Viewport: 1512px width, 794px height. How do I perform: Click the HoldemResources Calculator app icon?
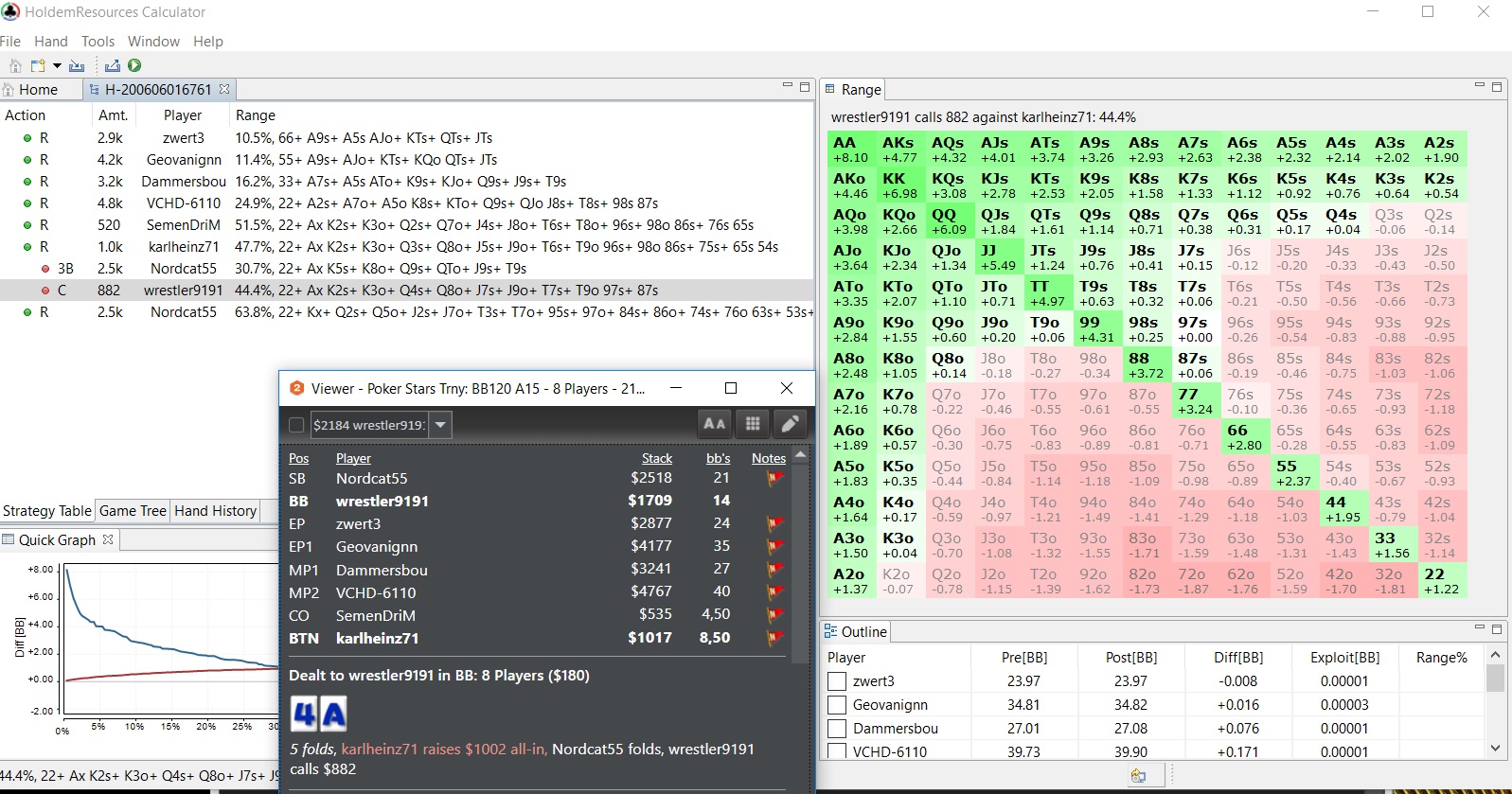(10, 11)
